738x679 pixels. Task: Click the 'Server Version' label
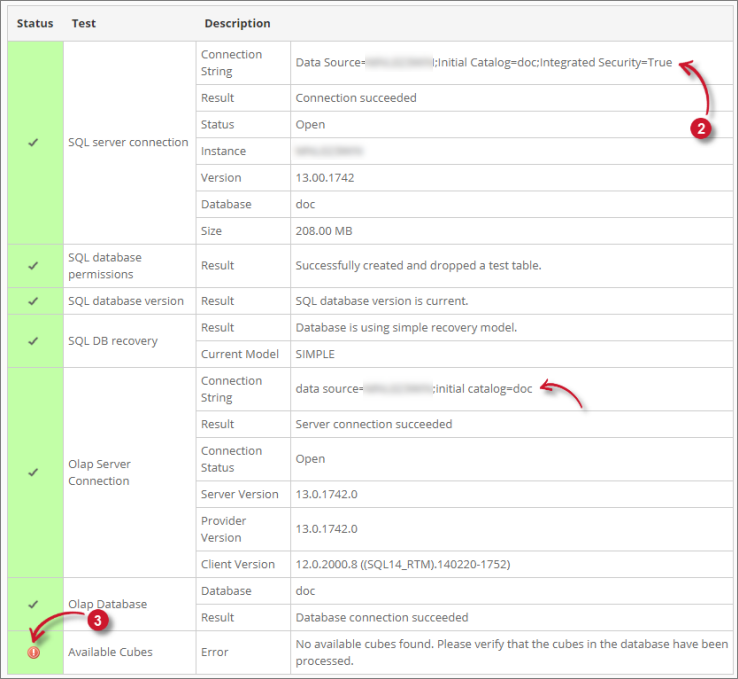pos(240,495)
